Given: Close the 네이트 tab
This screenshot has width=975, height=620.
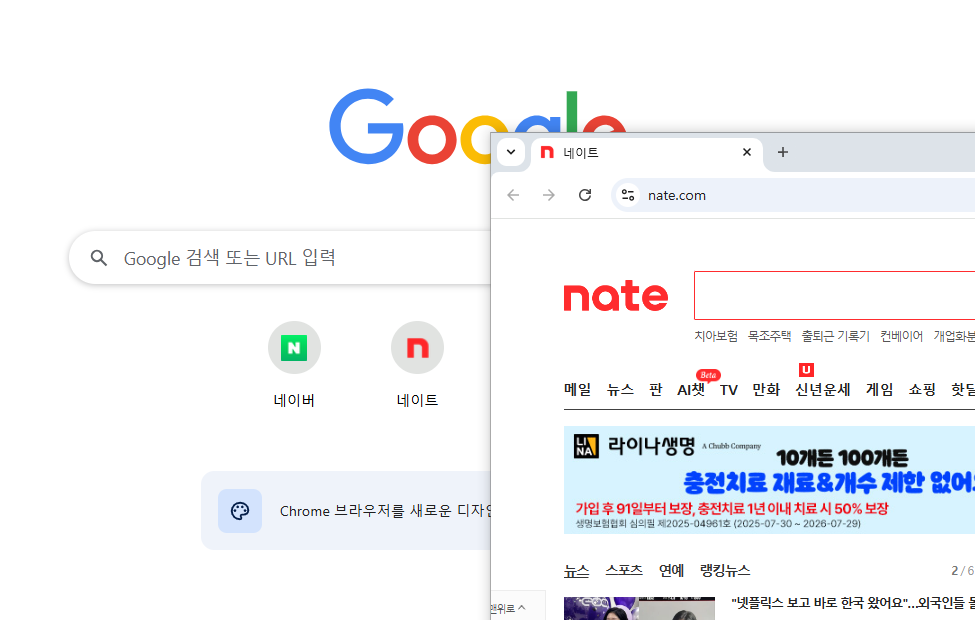Looking at the screenshot, I should pyautogui.click(x=747, y=152).
